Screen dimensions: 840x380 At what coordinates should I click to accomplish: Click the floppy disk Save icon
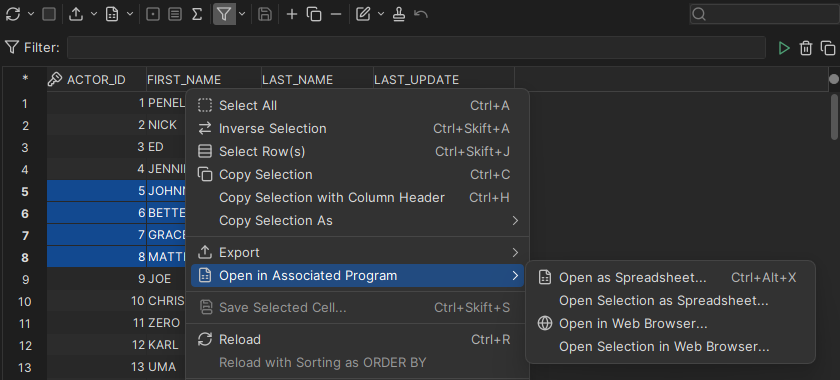pyautogui.click(x=264, y=14)
